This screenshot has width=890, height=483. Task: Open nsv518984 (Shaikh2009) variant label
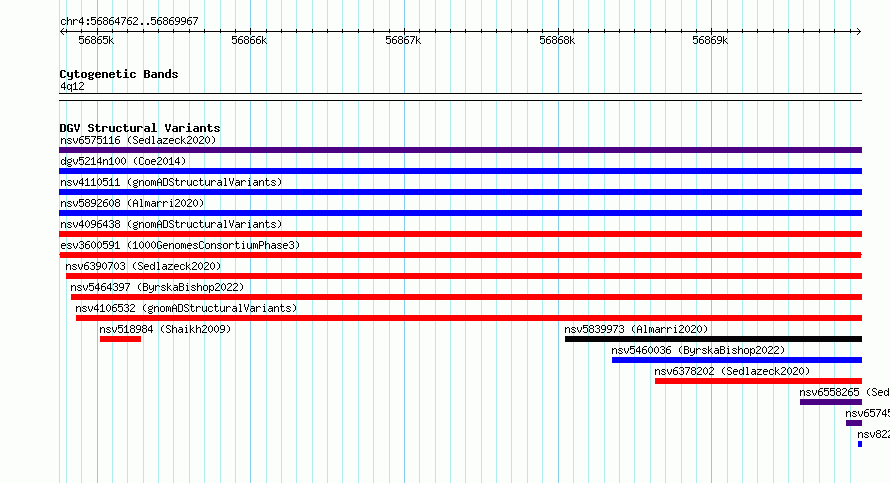[x=165, y=329]
